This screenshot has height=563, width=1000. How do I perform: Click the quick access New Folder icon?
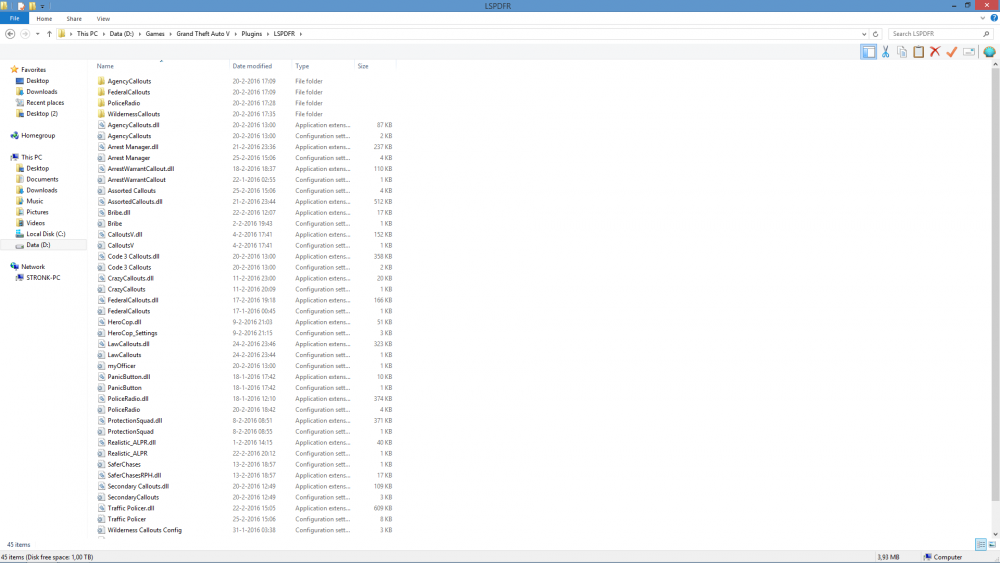tap(32, 6)
